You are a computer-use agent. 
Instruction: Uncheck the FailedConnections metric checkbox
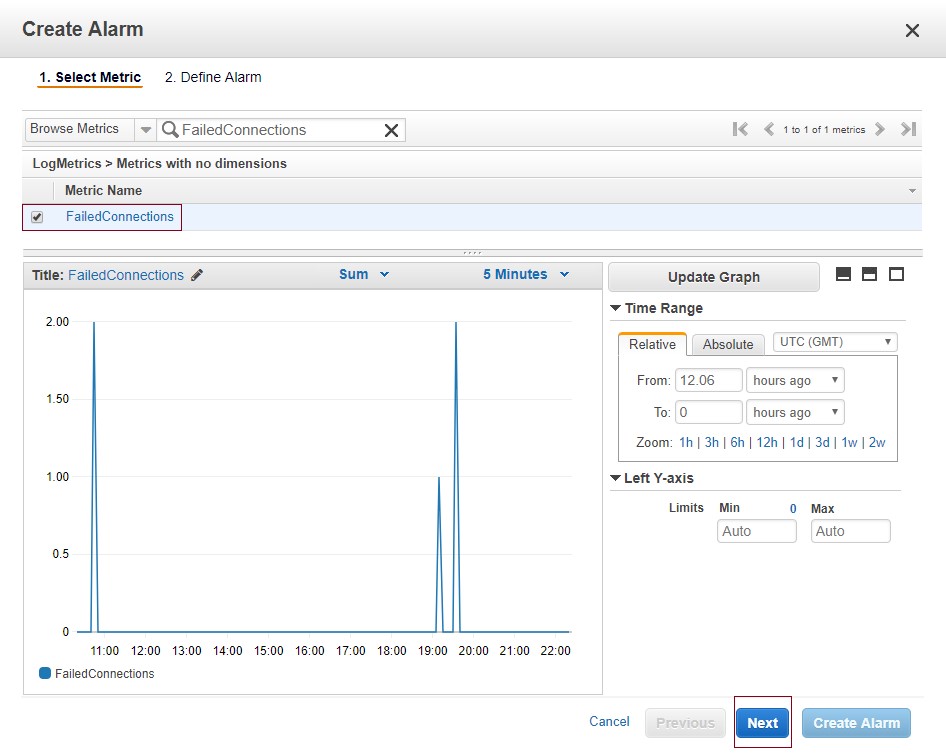(37, 217)
